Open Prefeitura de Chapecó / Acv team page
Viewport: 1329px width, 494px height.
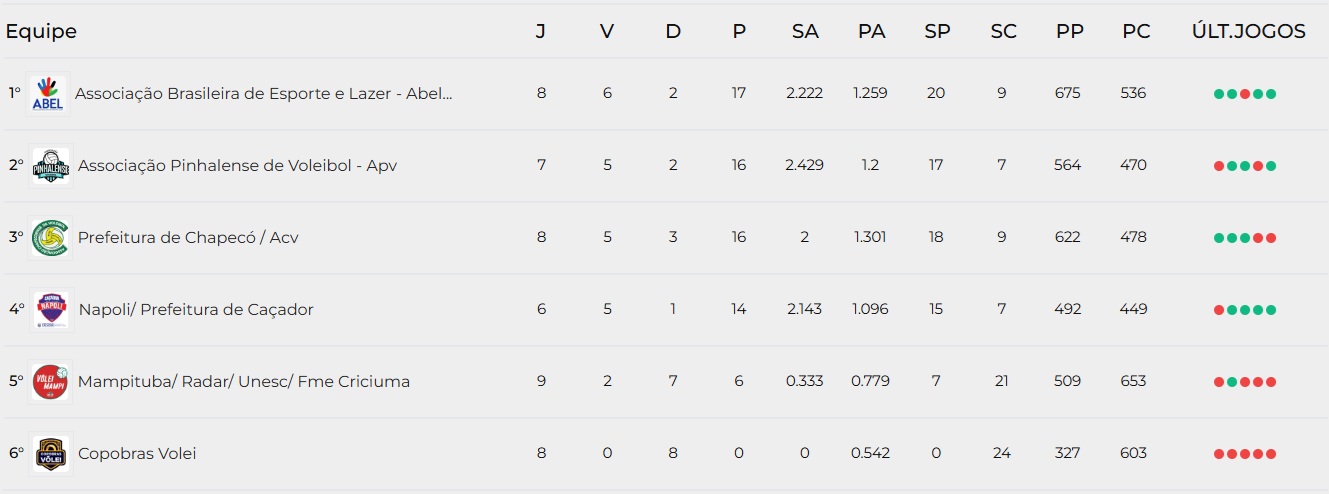(188, 237)
